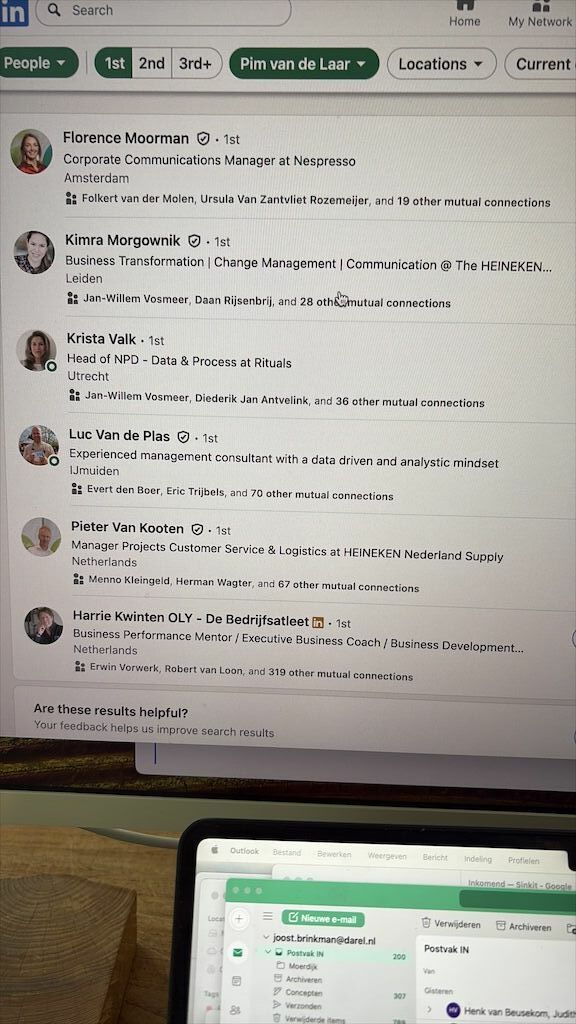This screenshot has width=576, height=1024.
Task: Open the Home navigation icon
Action: [x=464, y=6]
